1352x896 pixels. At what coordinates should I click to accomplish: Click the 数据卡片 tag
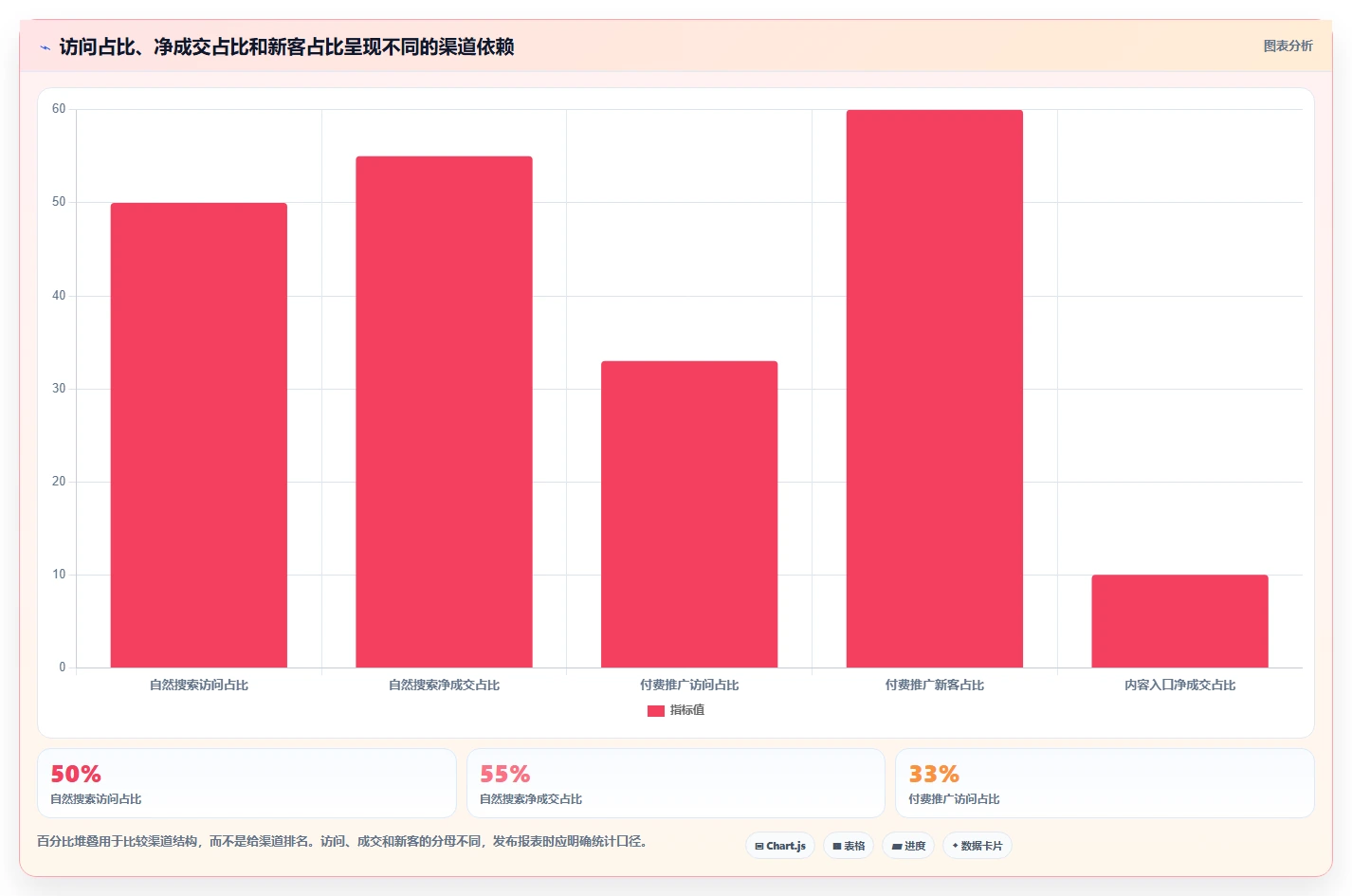point(977,846)
